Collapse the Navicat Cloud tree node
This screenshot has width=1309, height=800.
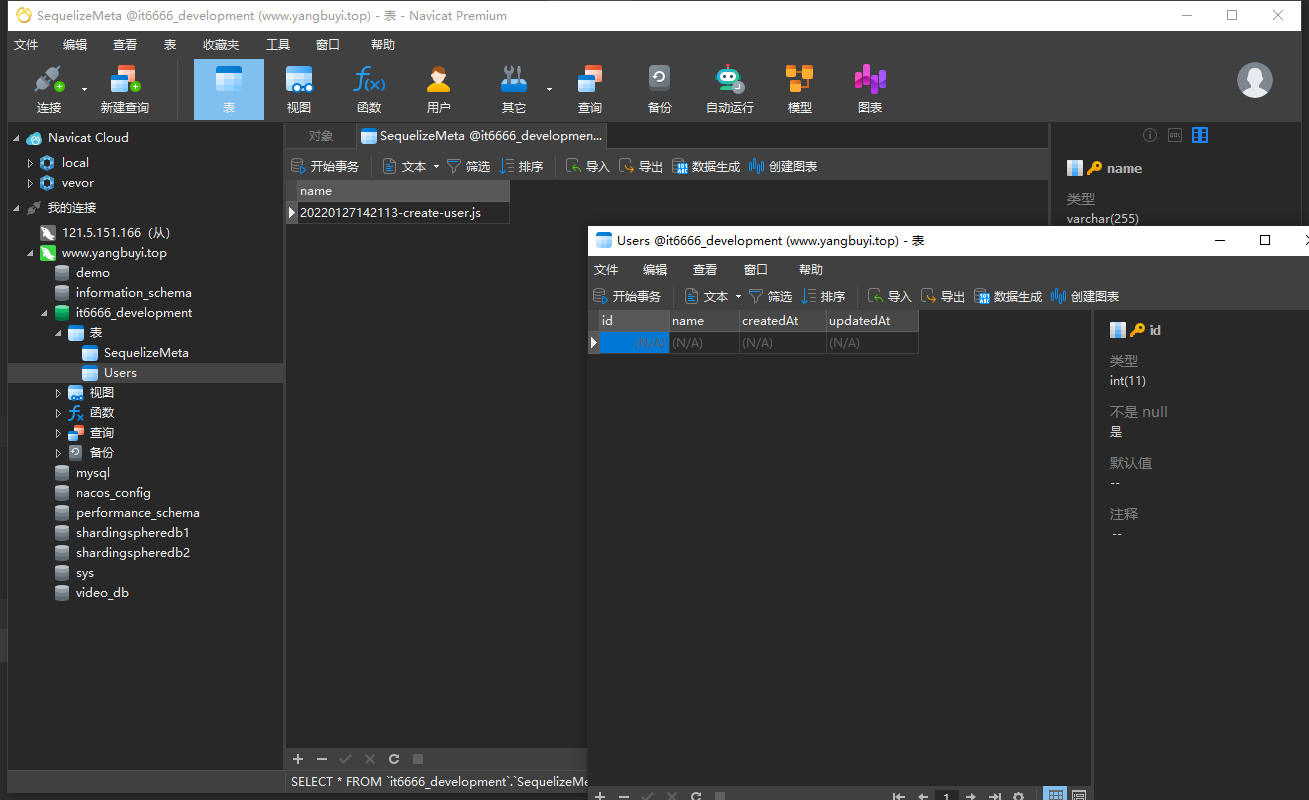point(16,138)
